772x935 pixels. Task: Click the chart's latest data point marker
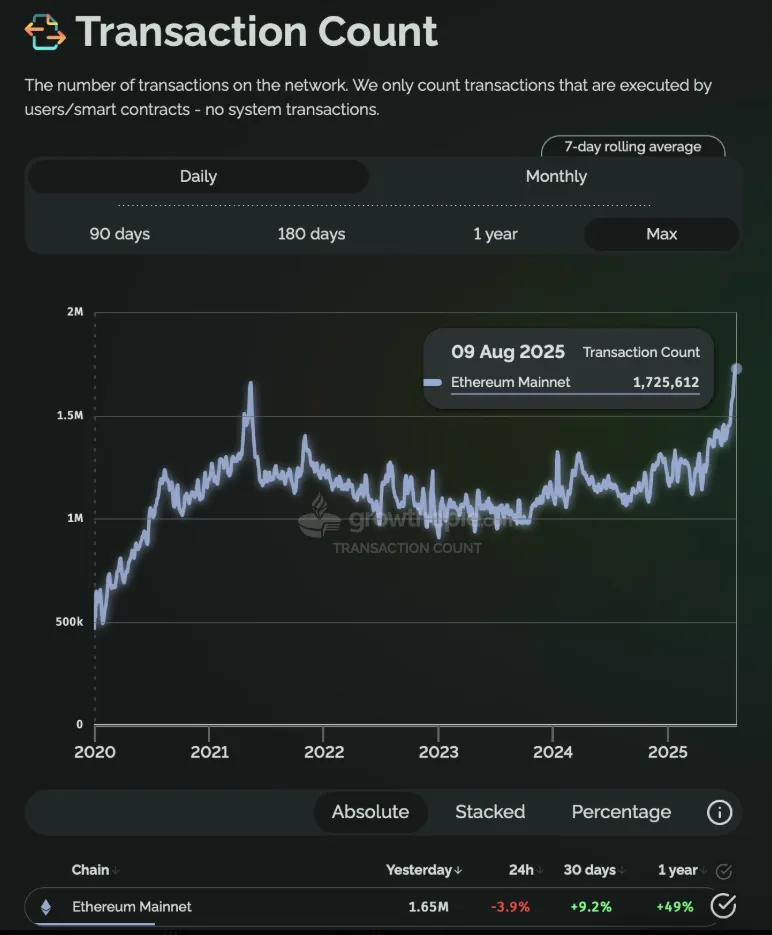point(737,369)
